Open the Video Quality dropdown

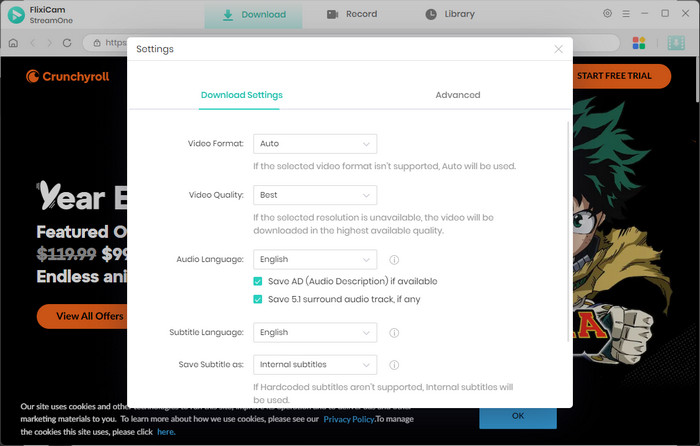coord(314,195)
